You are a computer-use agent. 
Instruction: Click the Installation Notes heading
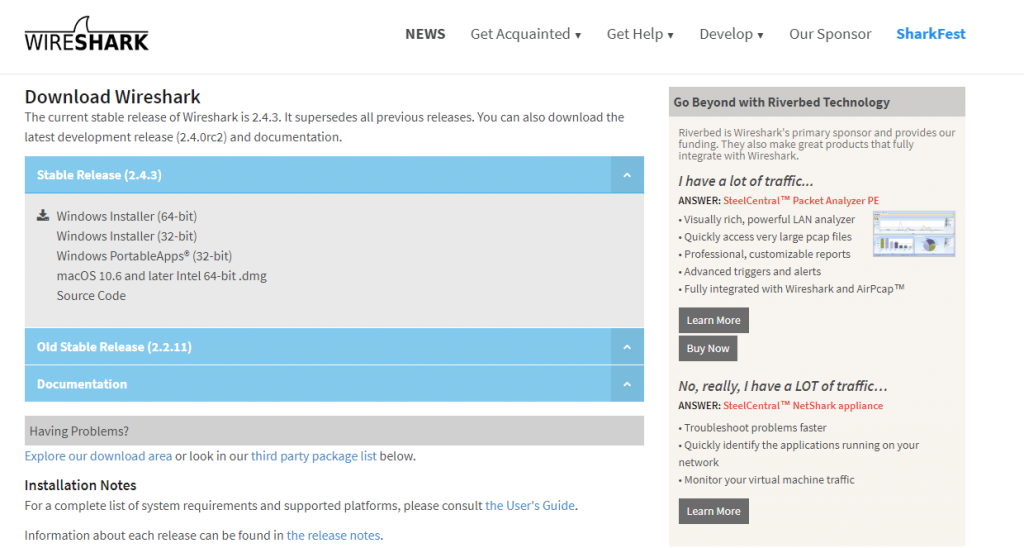coord(80,485)
